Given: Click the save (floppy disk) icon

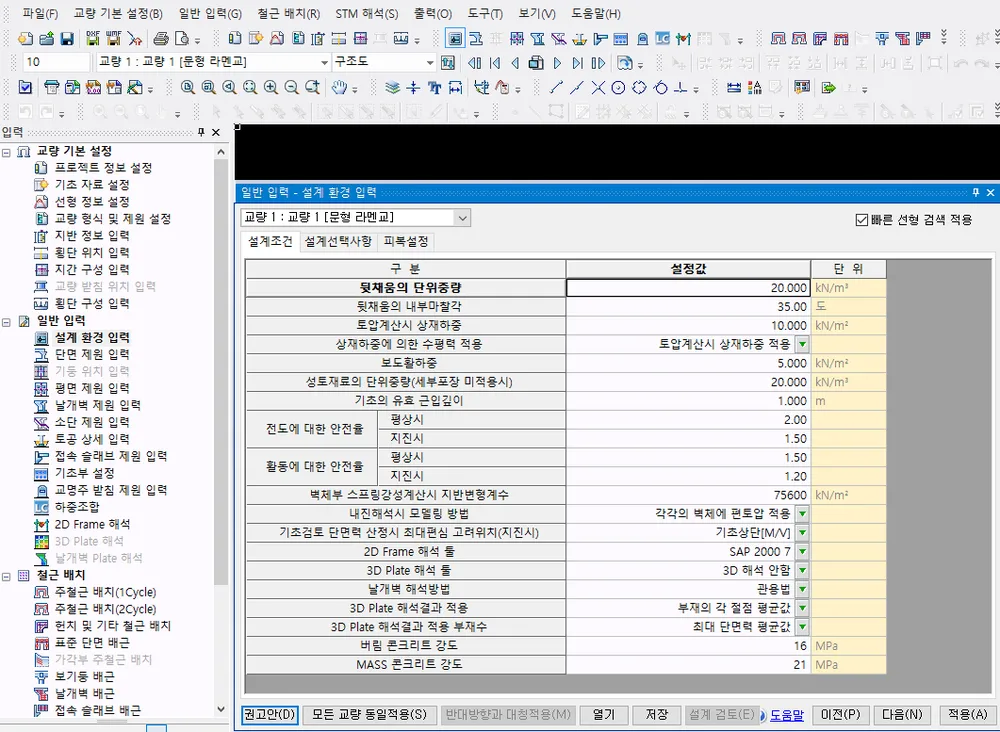Looking at the screenshot, I should 67,39.
